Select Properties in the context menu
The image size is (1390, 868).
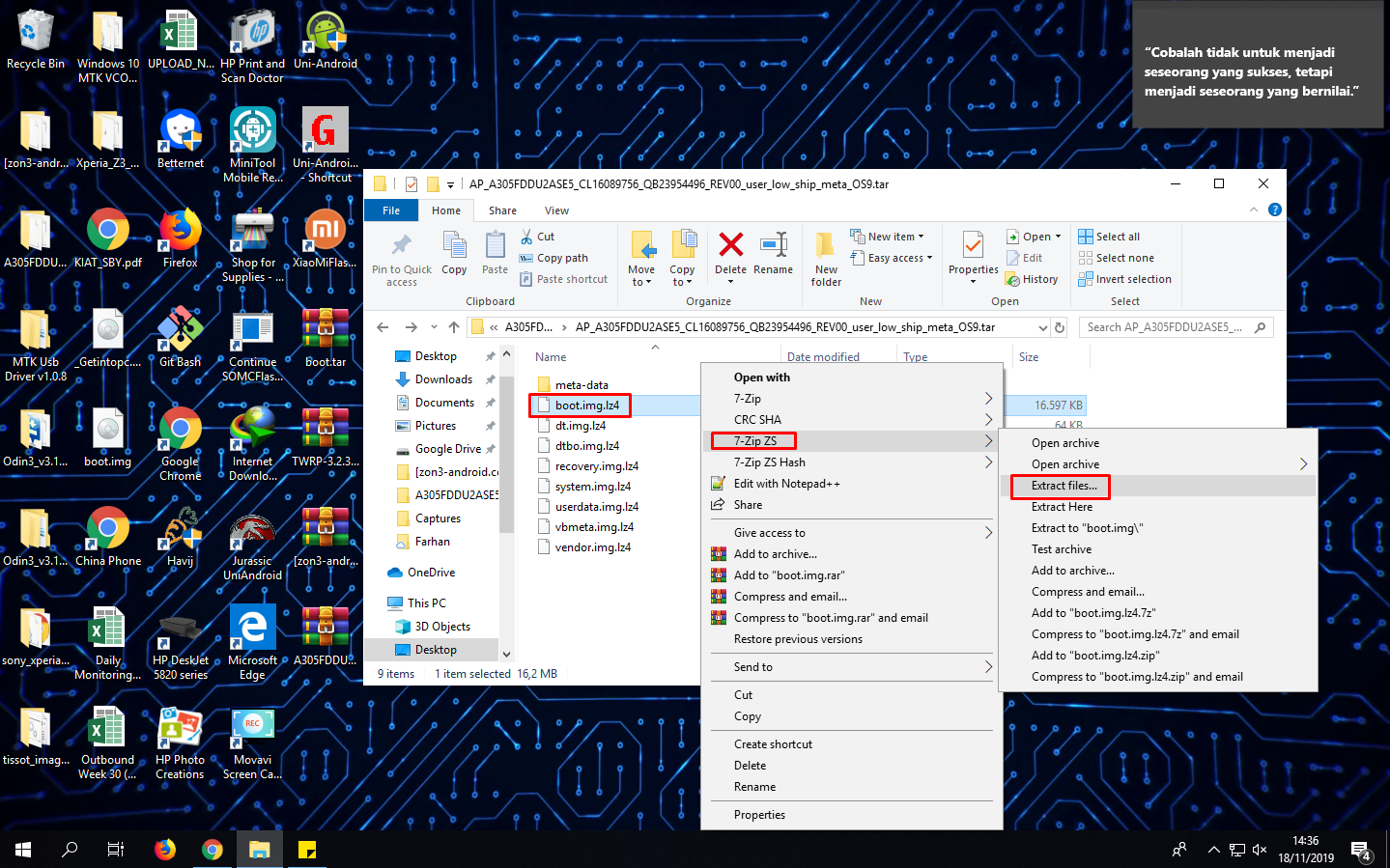[852, 815]
